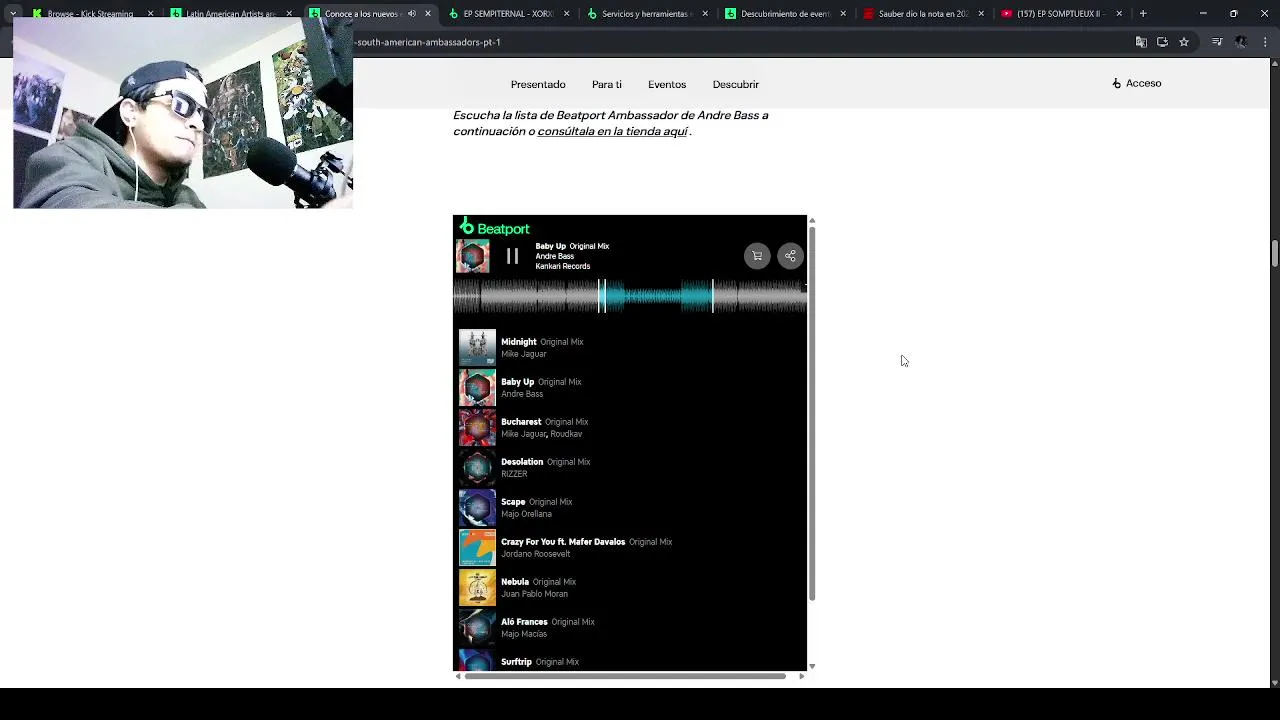Screen dimensions: 1280x720
Task: Select the Desolation track cover
Action: pyautogui.click(x=477, y=467)
